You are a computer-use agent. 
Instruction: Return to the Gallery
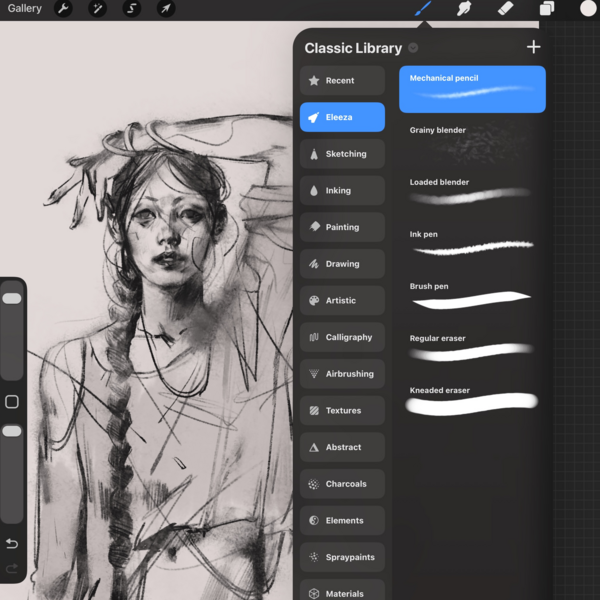tap(24, 8)
